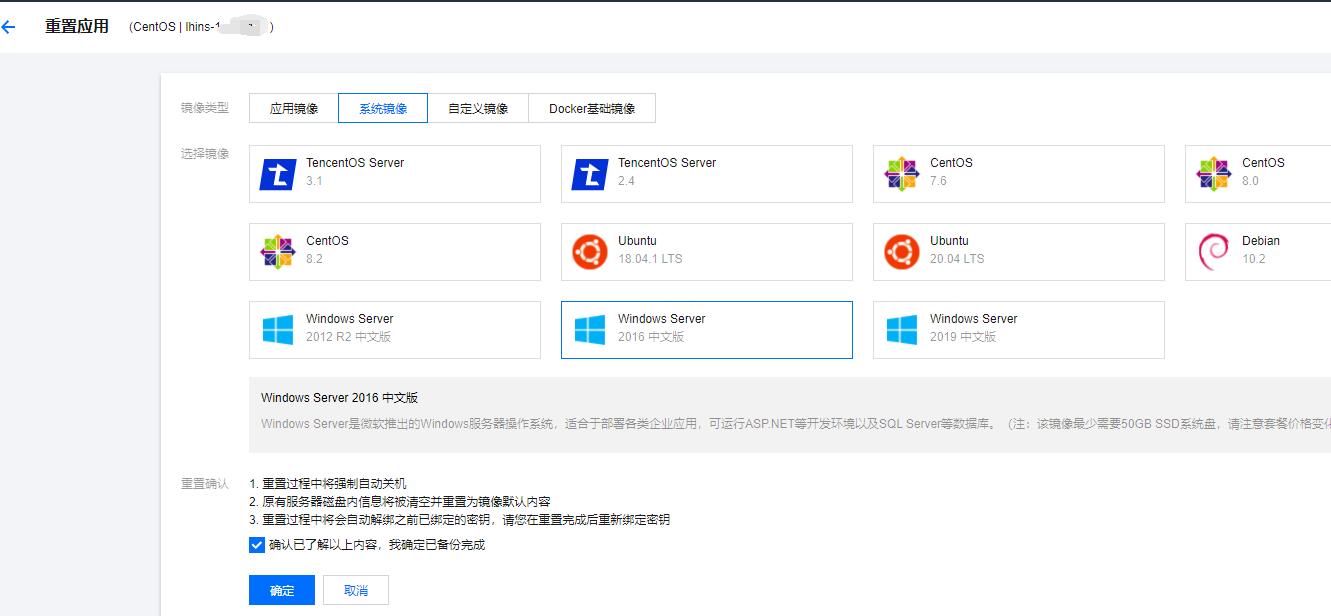Select the 系统镜像 tab
The image size is (1331, 616).
383,108
